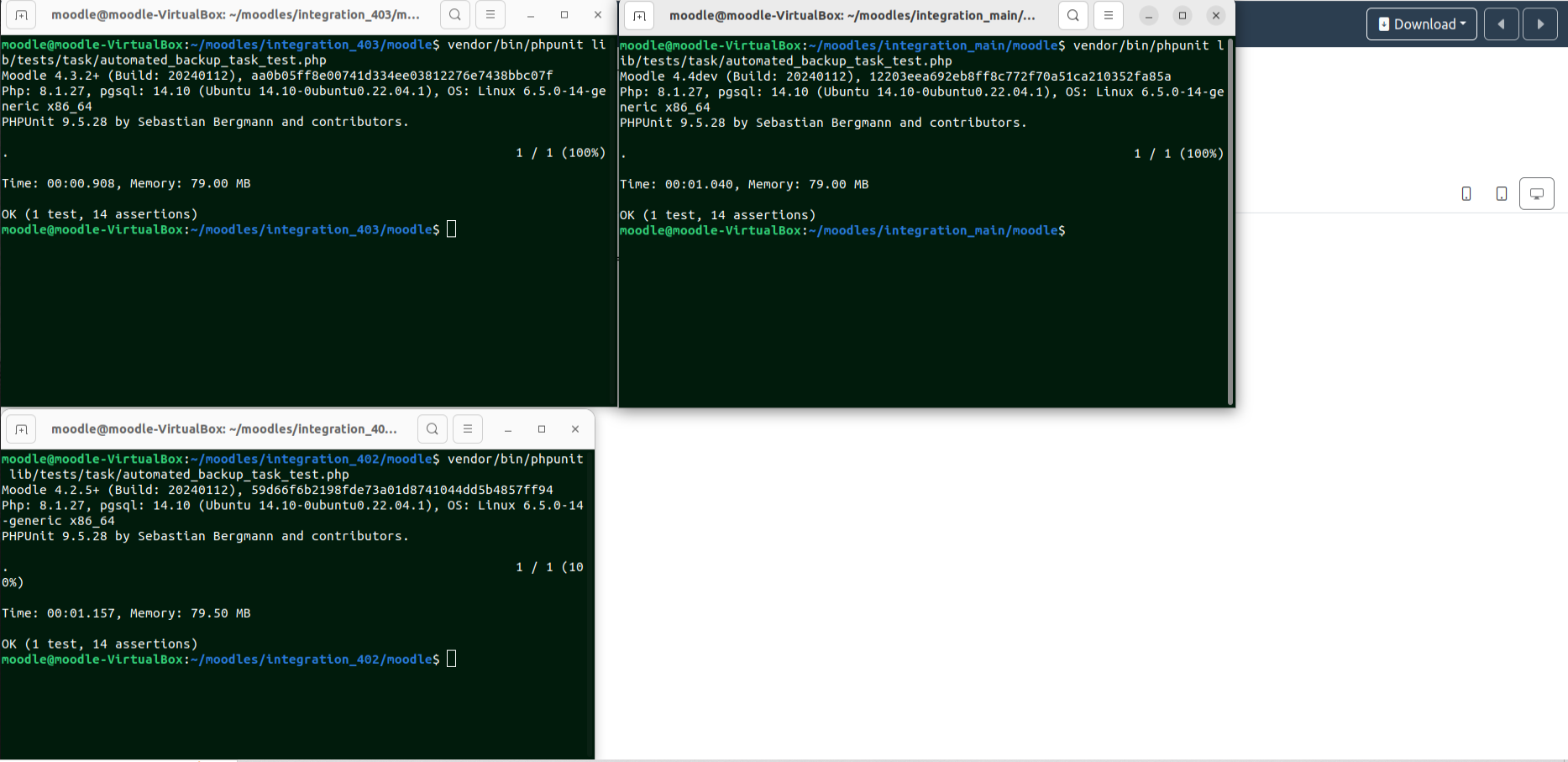Click 'Moodle 4.3.2+' version line
Screen dimensions: 1568x762
(x=277, y=76)
